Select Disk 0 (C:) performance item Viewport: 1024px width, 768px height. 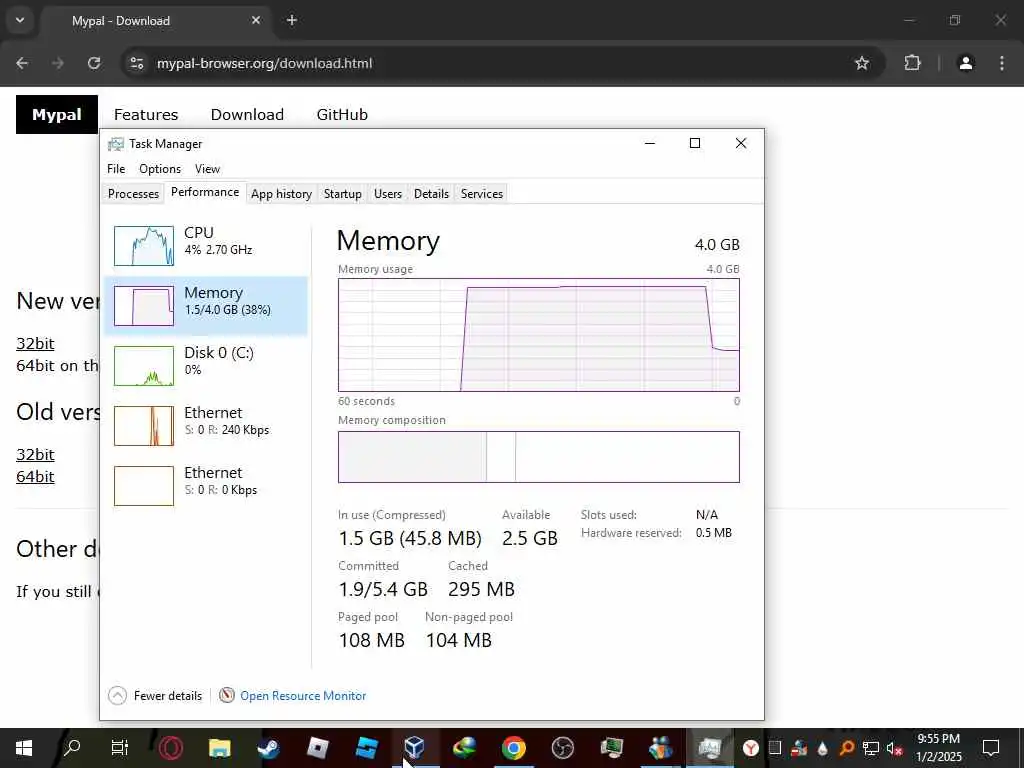206,366
